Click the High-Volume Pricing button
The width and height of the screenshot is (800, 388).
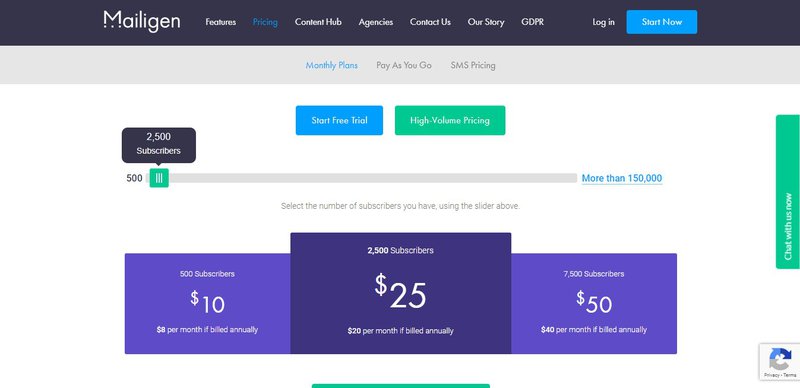(450, 120)
